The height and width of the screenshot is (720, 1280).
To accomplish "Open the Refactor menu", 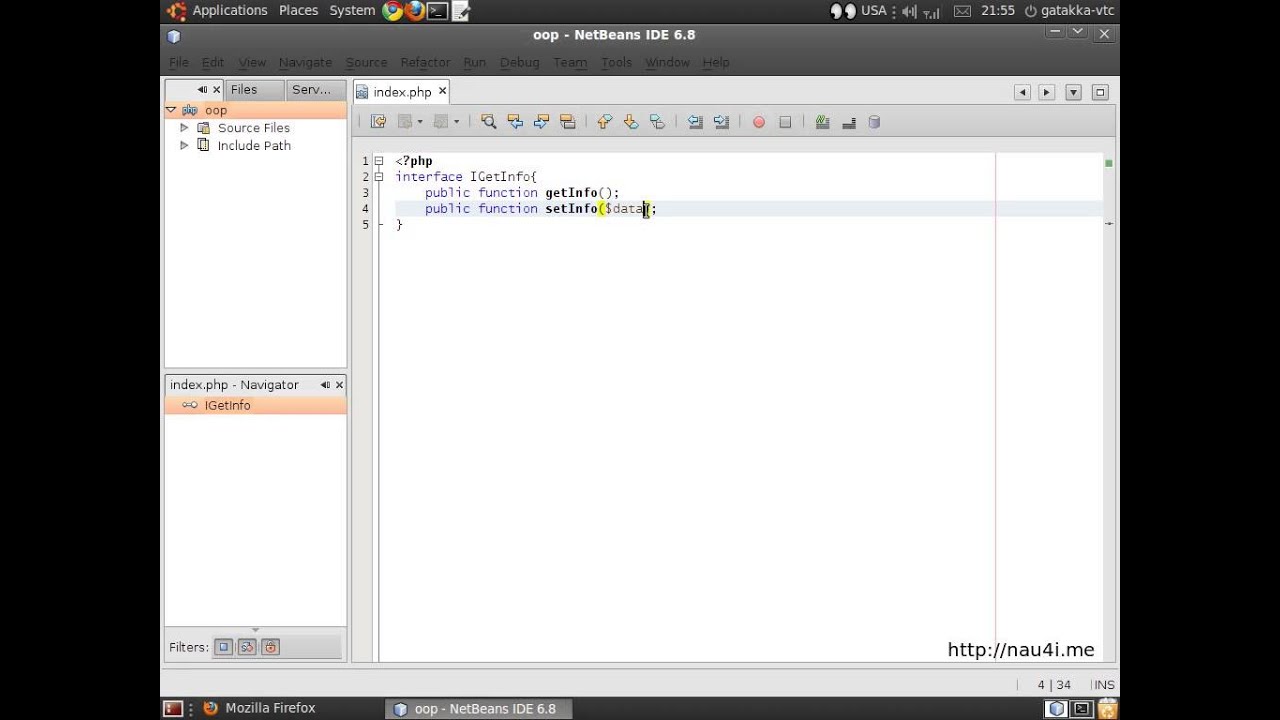I will [x=425, y=62].
